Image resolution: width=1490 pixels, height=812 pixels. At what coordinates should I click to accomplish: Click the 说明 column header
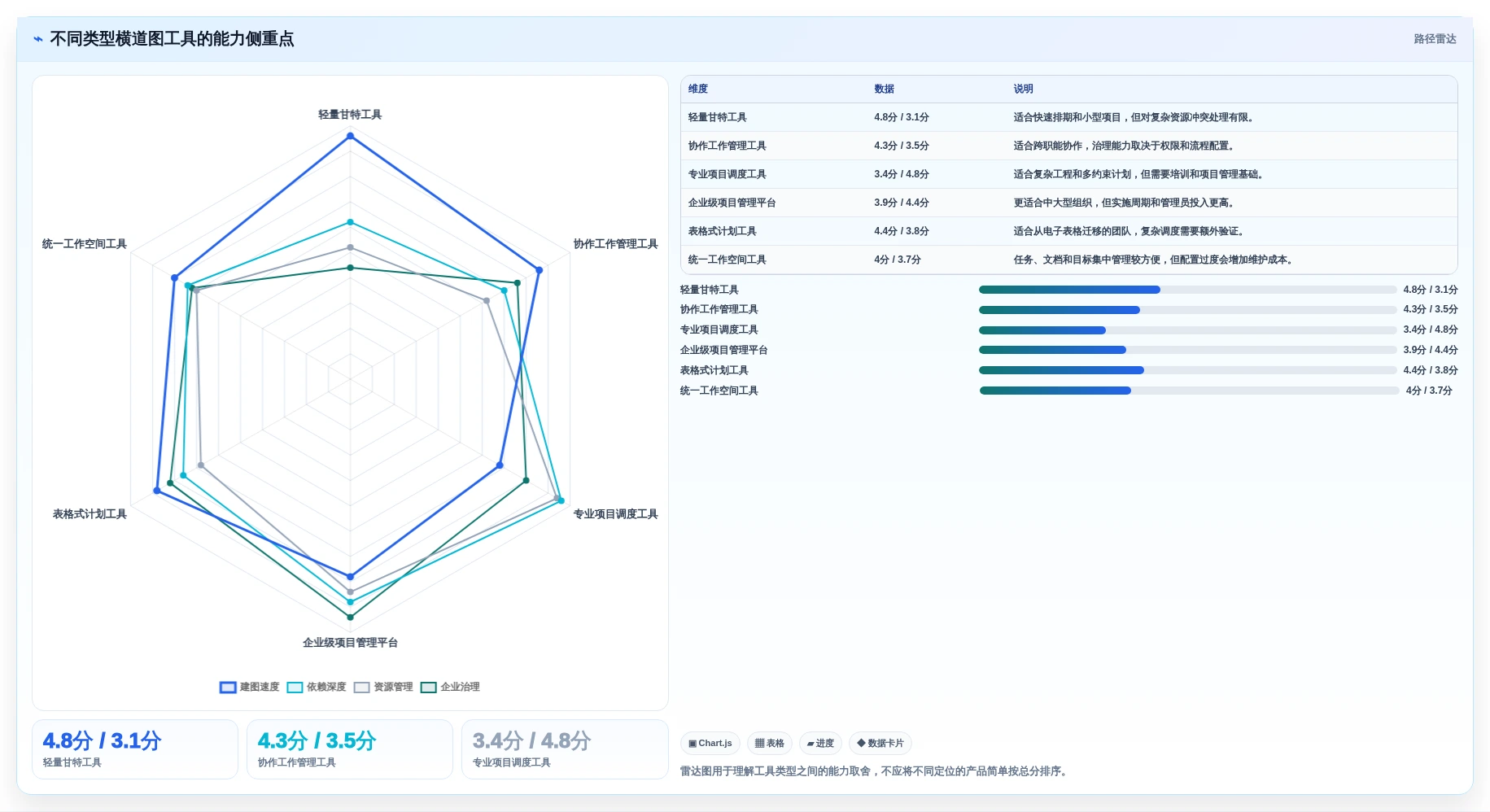[1023, 89]
